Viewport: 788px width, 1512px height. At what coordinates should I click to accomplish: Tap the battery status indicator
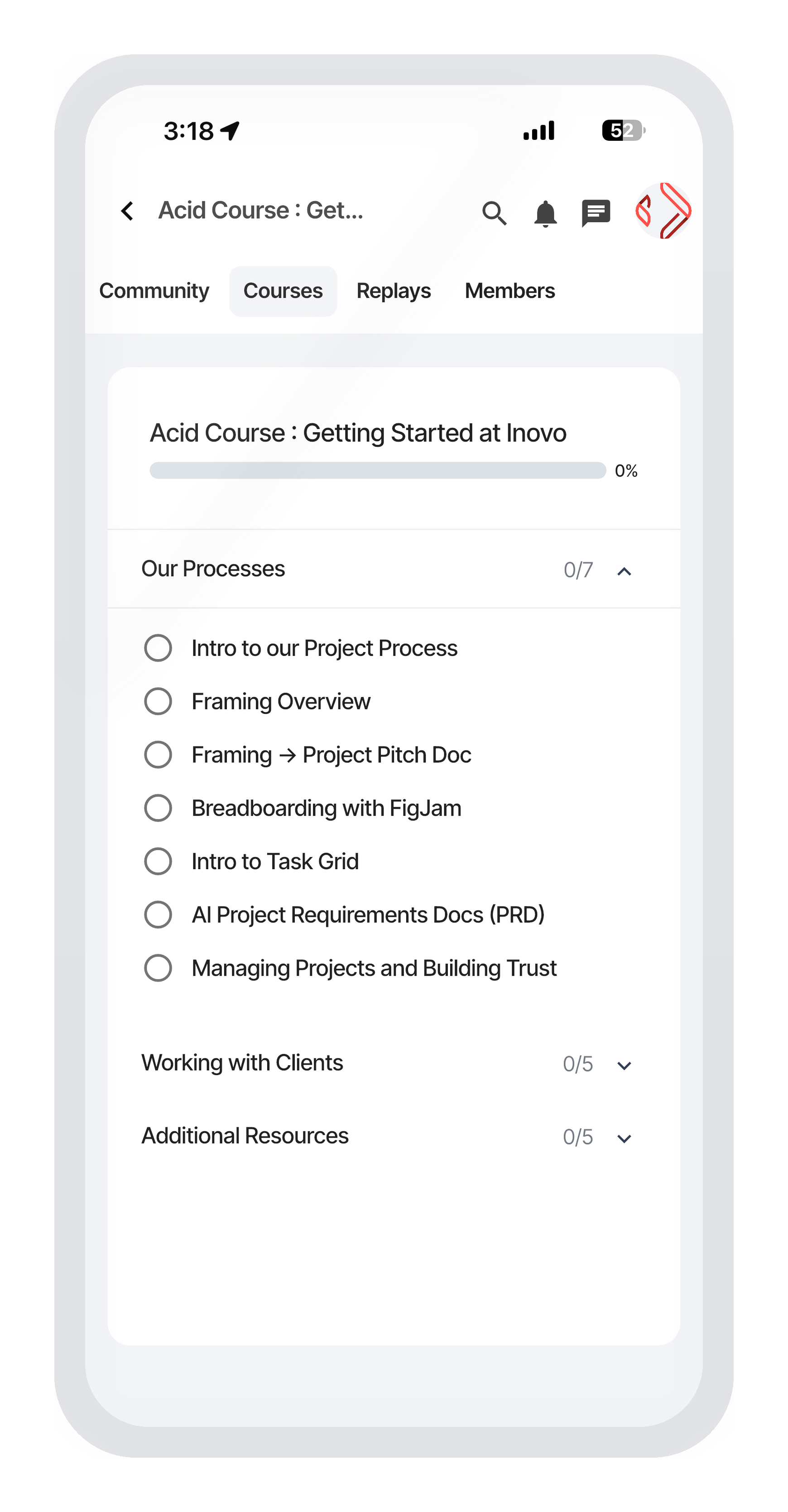point(623,130)
